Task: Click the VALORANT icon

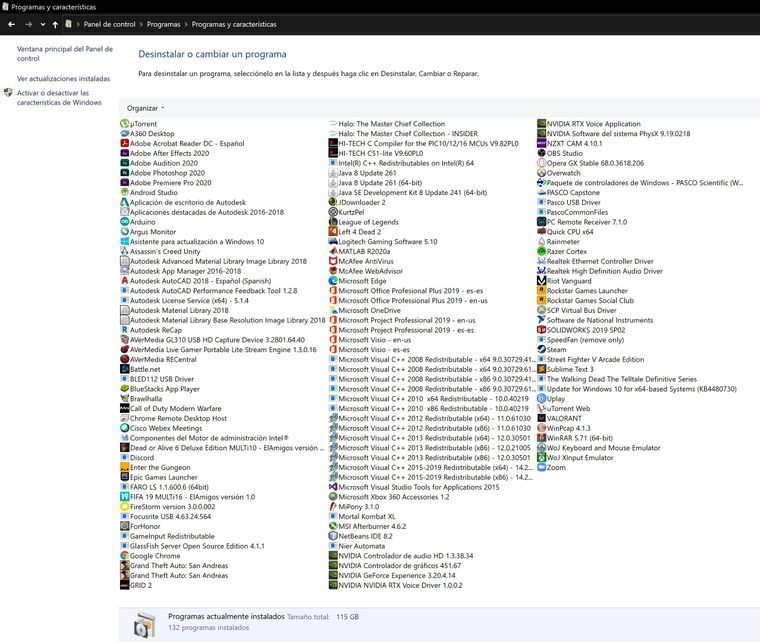Action: click(541, 418)
